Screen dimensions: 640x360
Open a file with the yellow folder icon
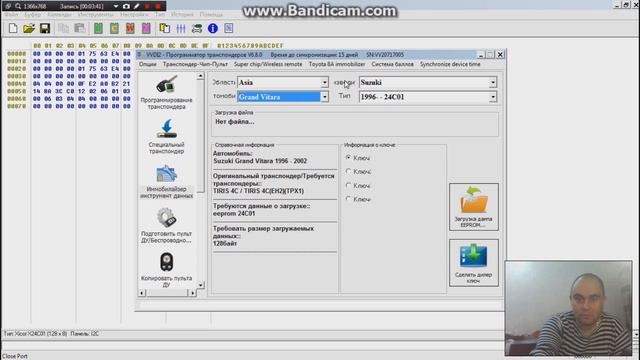pos(29,28)
